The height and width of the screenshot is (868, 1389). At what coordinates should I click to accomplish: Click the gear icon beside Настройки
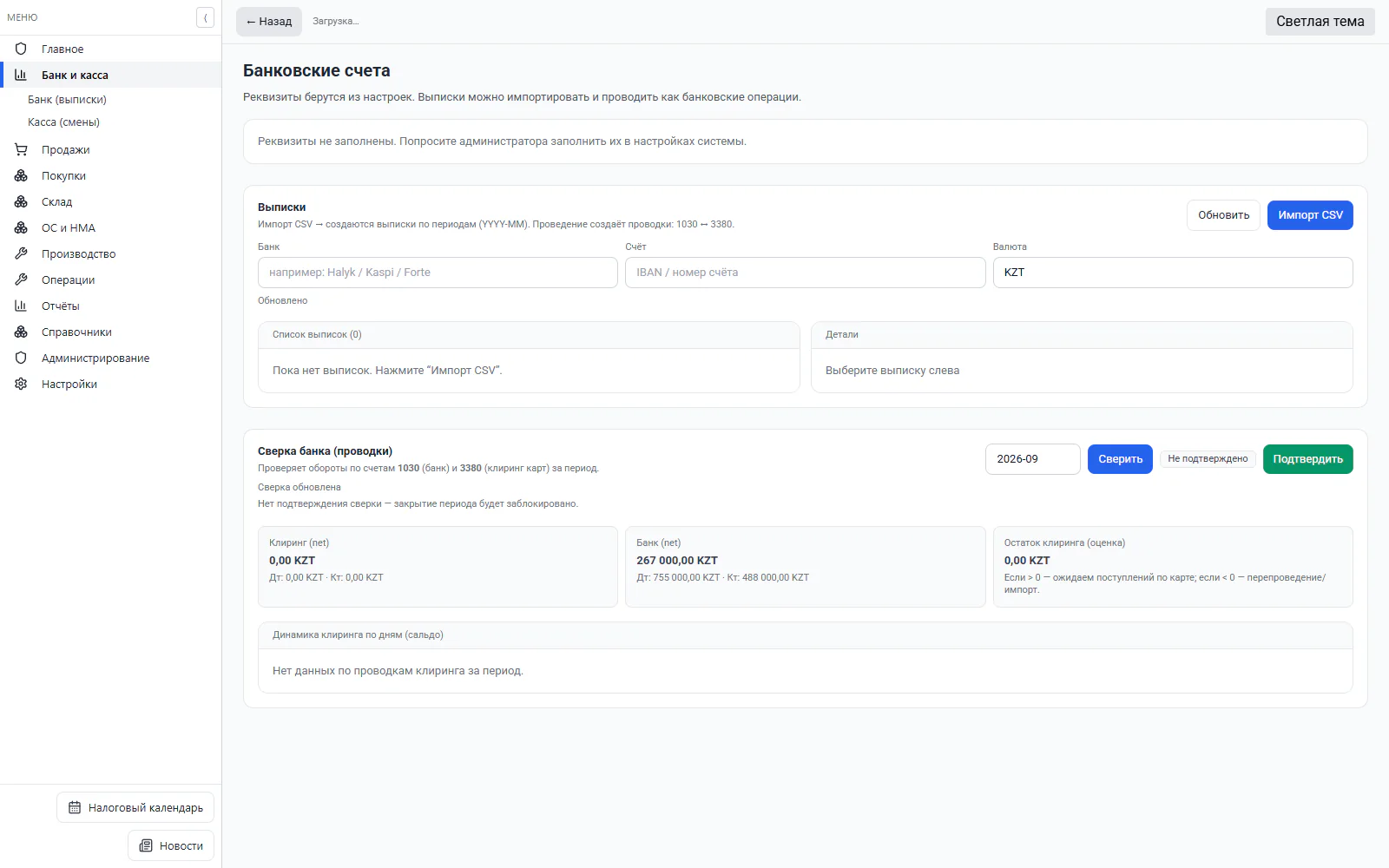pyautogui.click(x=21, y=384)
